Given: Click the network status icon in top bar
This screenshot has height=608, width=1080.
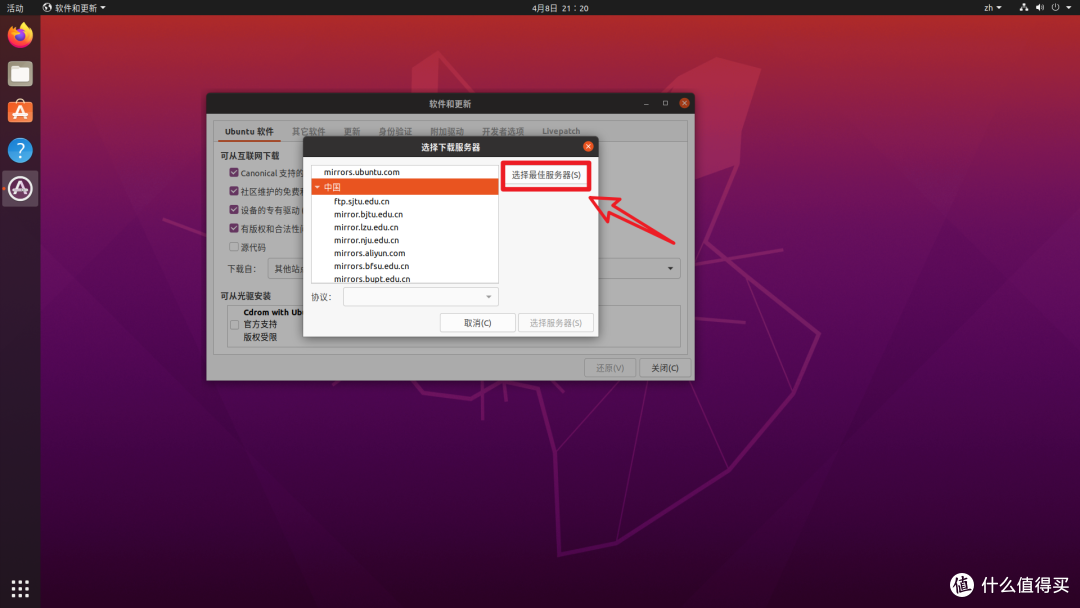Looking at the screenshot, I should point(1023,7).
